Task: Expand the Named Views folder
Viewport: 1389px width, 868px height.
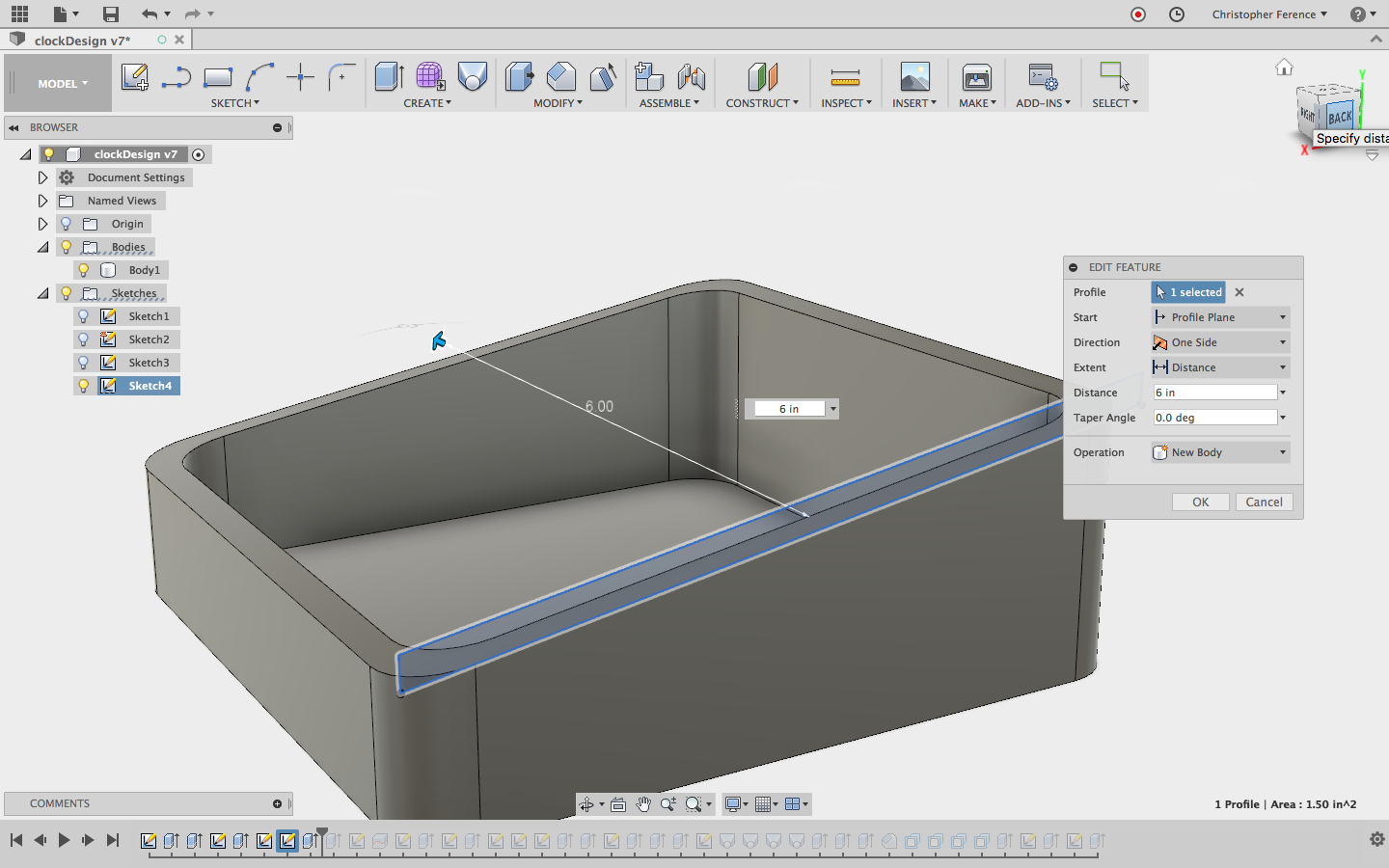Action: [42, 201]
